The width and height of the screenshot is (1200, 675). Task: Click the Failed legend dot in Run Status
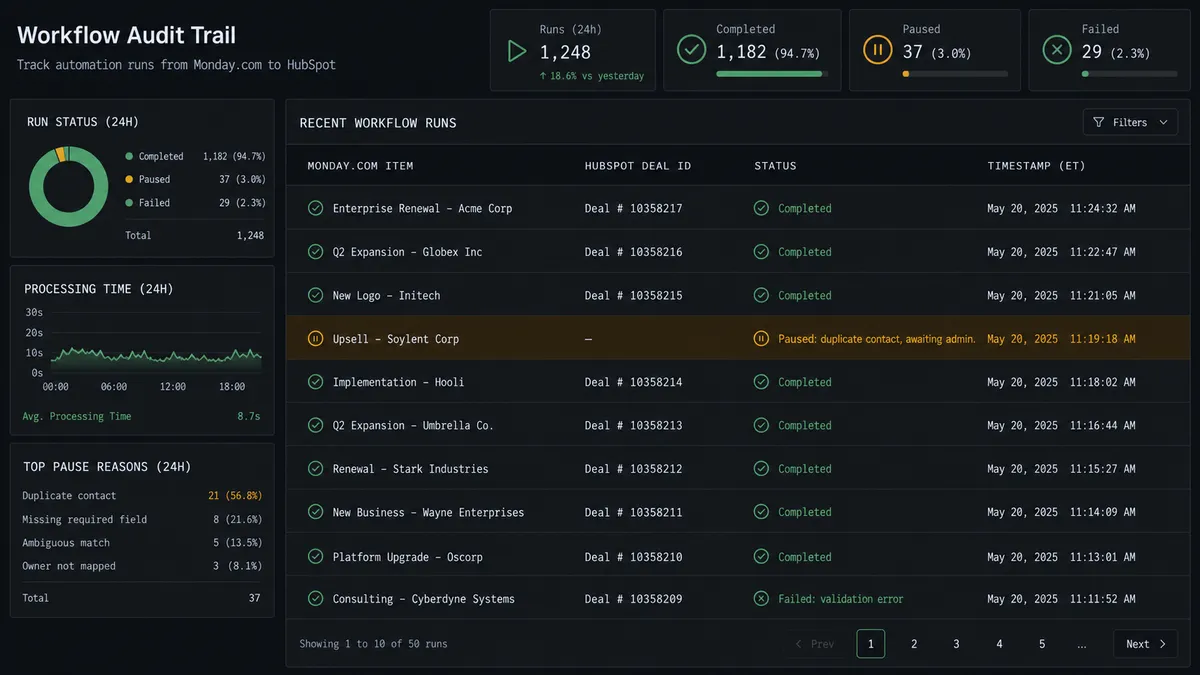click(129, 202)
